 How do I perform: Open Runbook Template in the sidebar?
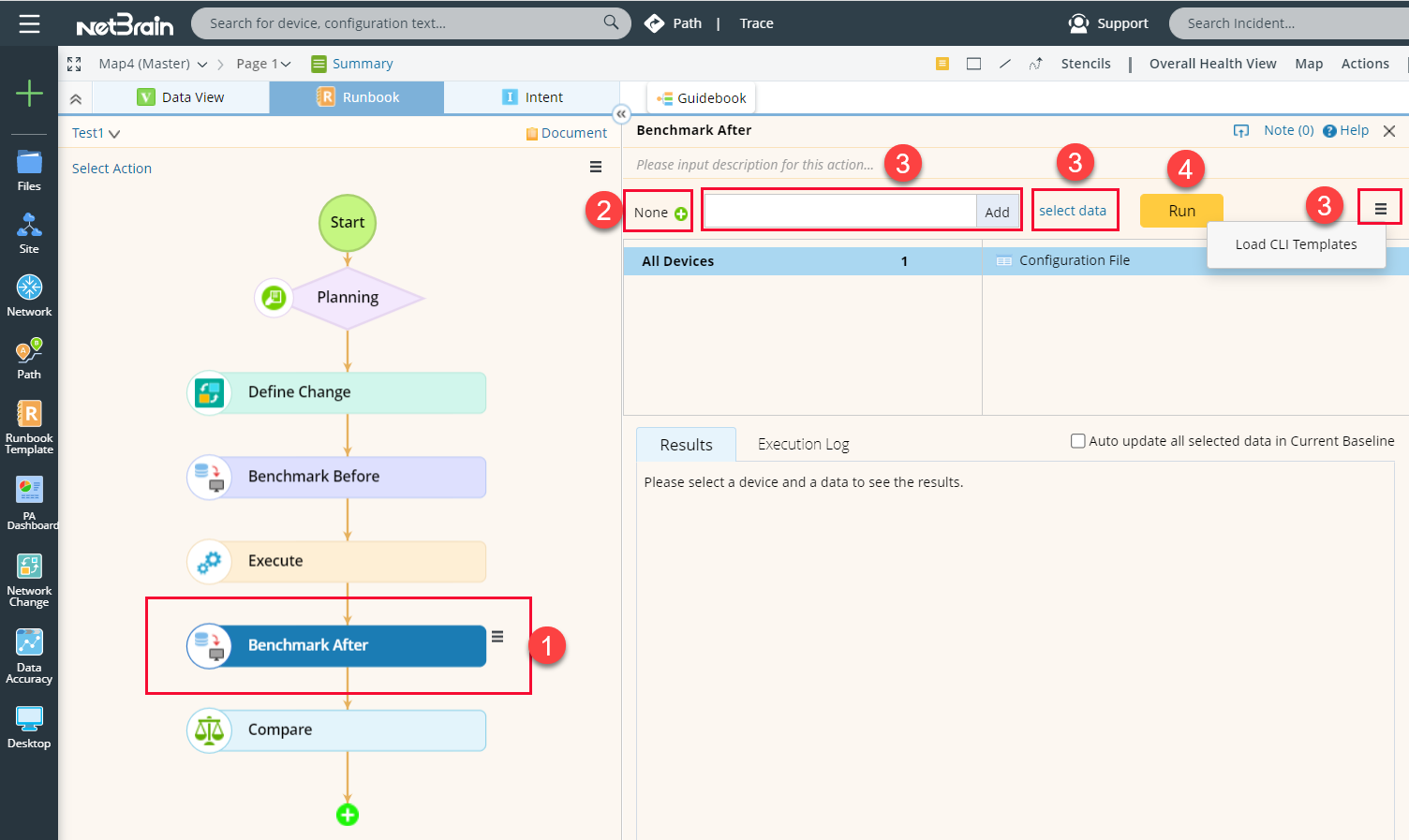point(29,428)
